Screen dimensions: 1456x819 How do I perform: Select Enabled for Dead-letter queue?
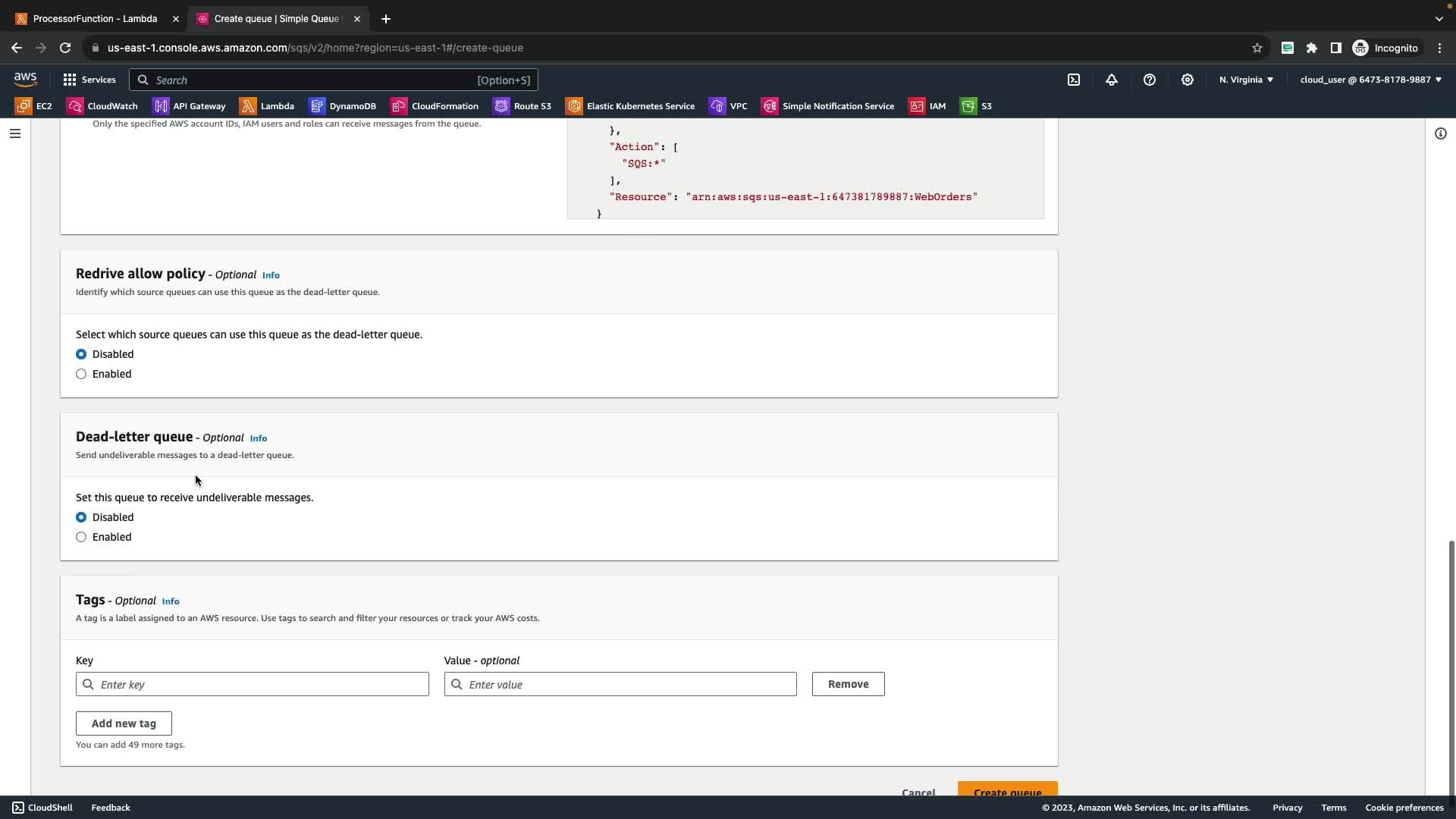[x=81, y=537]
